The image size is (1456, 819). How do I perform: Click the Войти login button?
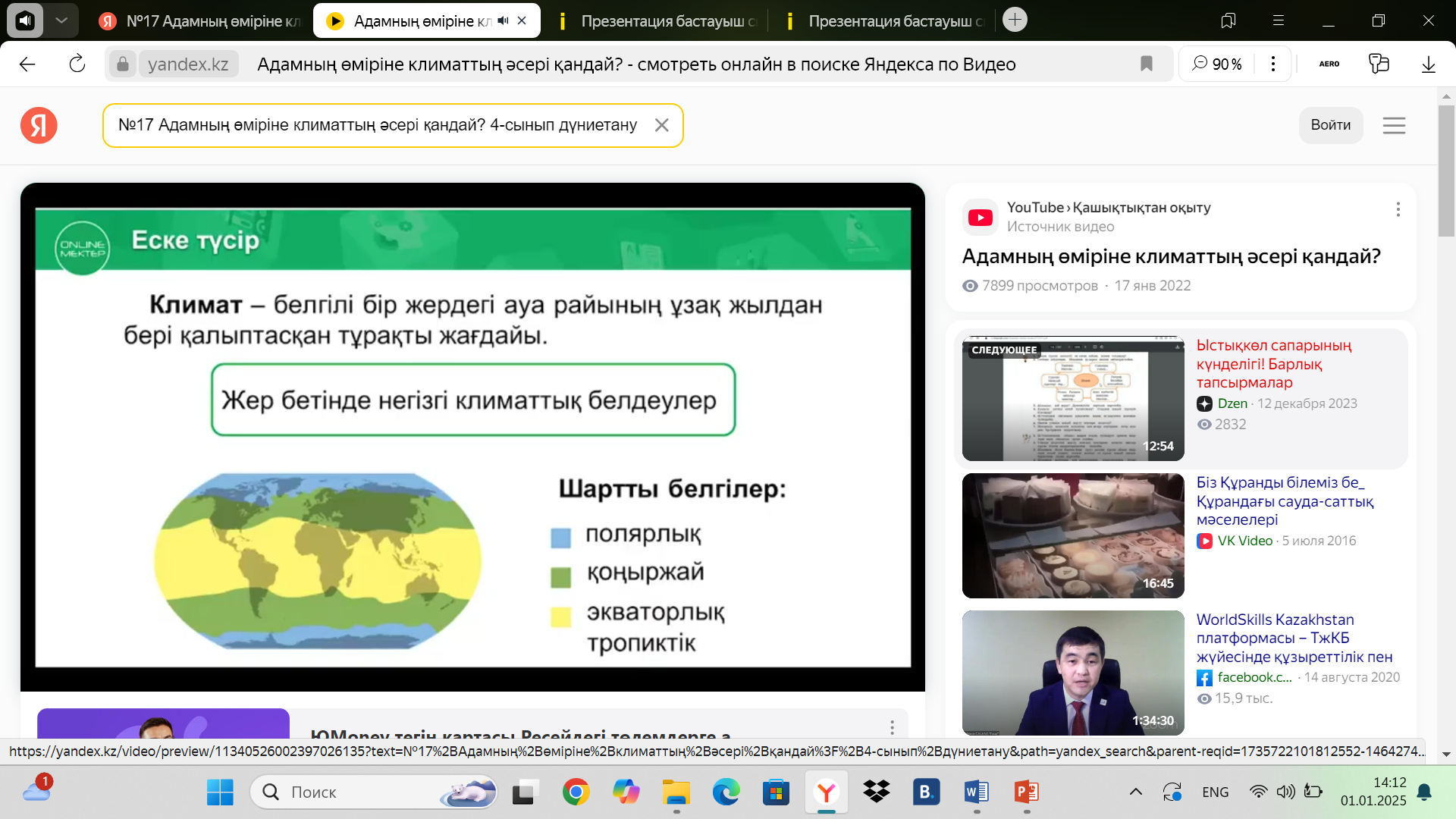click(x=1330, y=125)
